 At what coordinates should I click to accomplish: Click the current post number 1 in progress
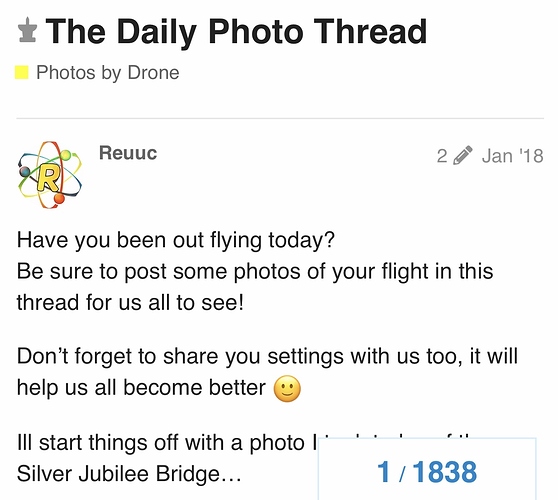point(383,472)
